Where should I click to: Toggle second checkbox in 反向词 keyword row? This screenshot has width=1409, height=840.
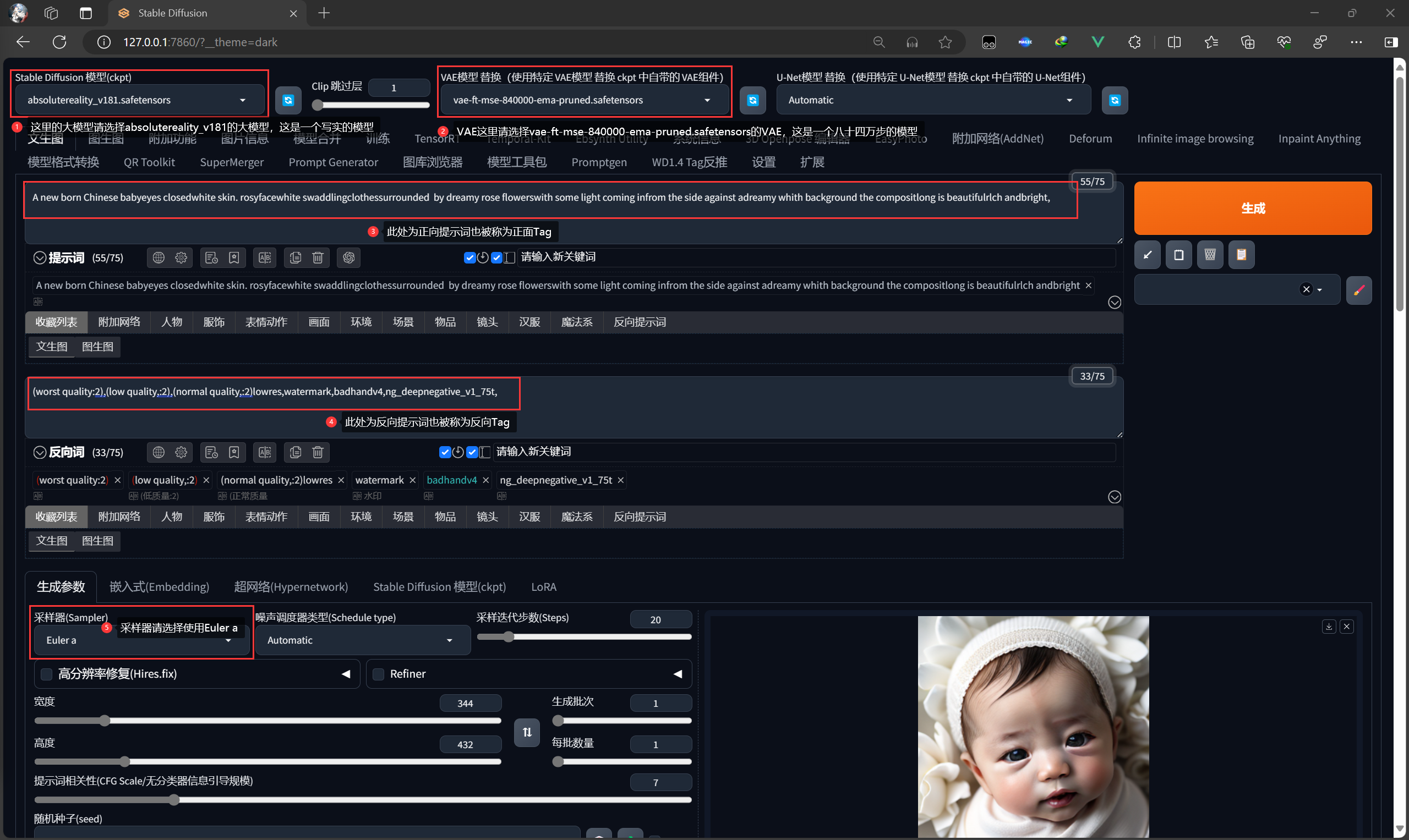472,452
